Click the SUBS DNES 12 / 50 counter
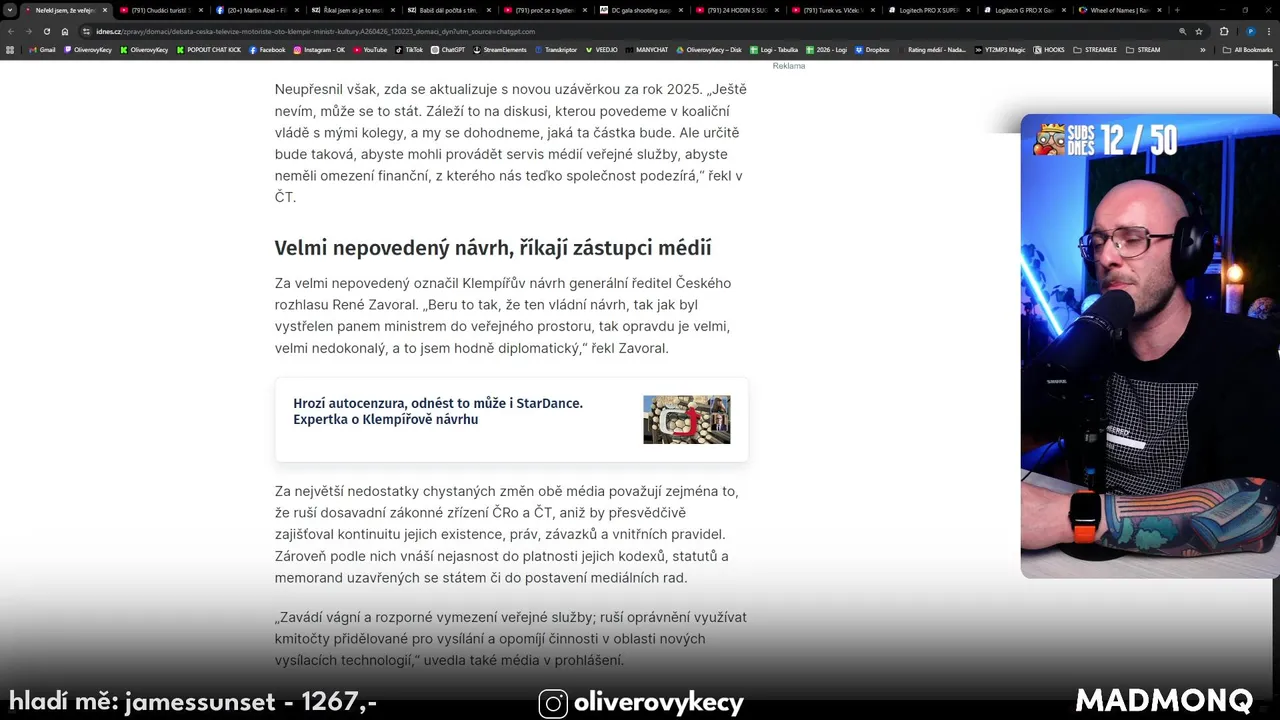 pyautogui.click(x=1106, y=140)
